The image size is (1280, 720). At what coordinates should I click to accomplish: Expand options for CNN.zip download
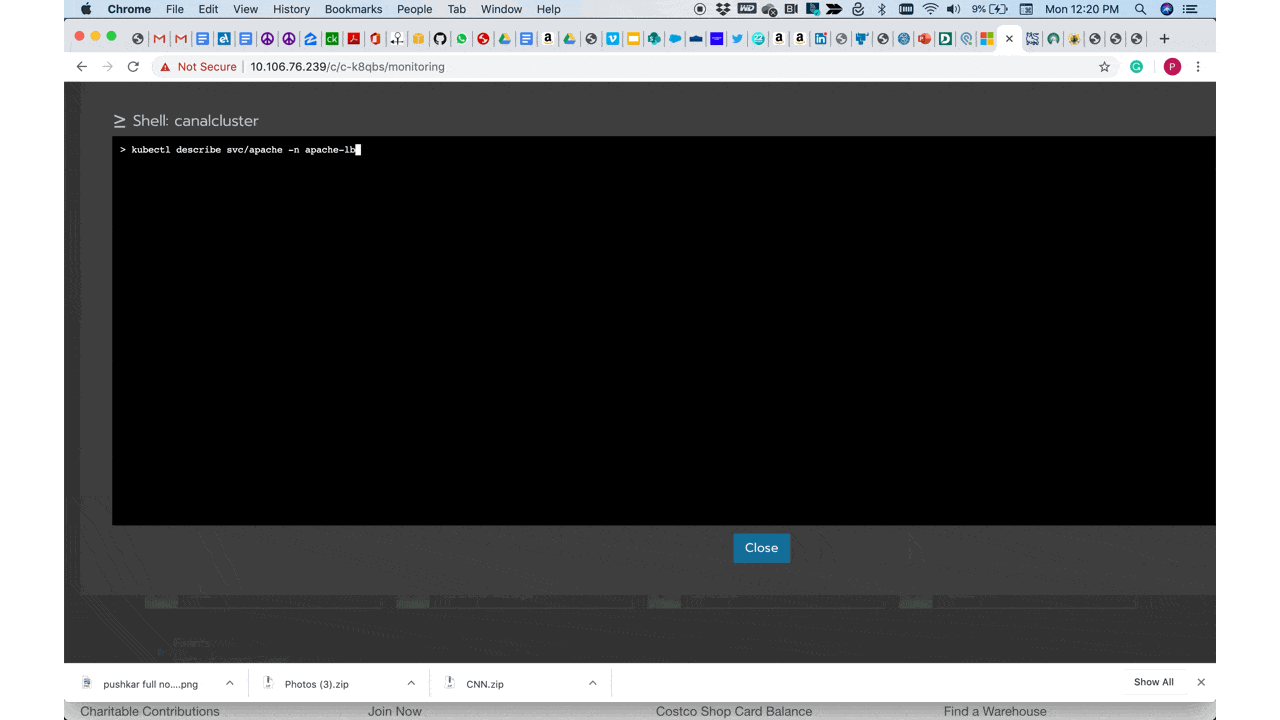point(592,683)
